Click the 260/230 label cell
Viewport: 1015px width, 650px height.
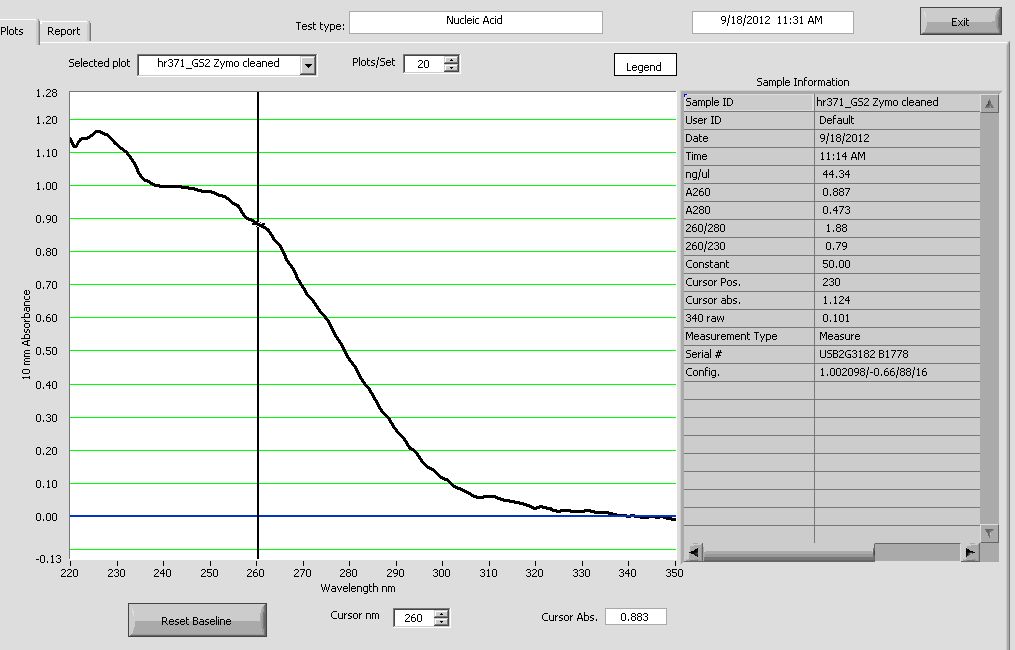(748, 247)
